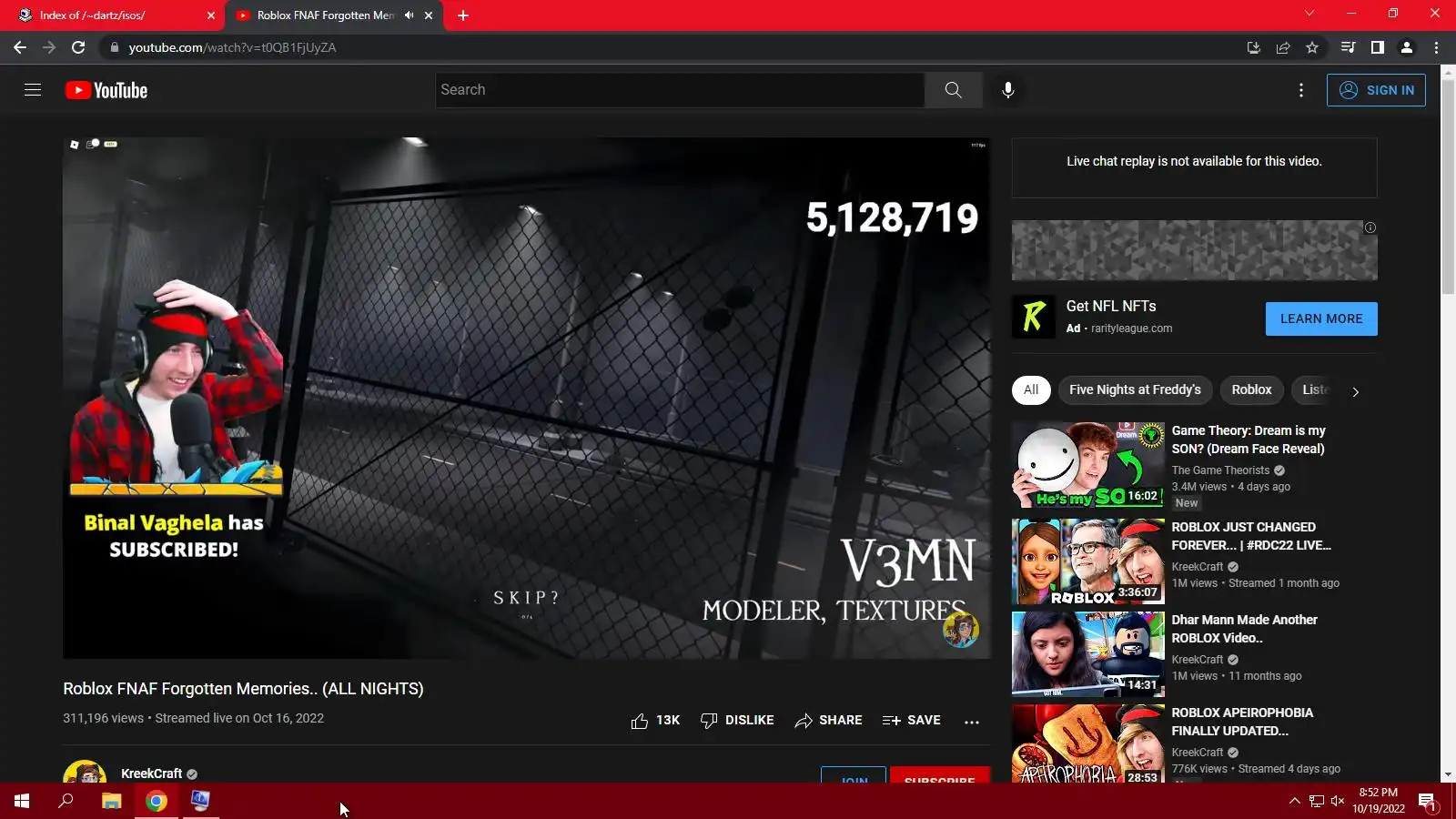The image size is (1456, 819).
Task: Start voice search with microphone icon
Action: (1007, 90)
